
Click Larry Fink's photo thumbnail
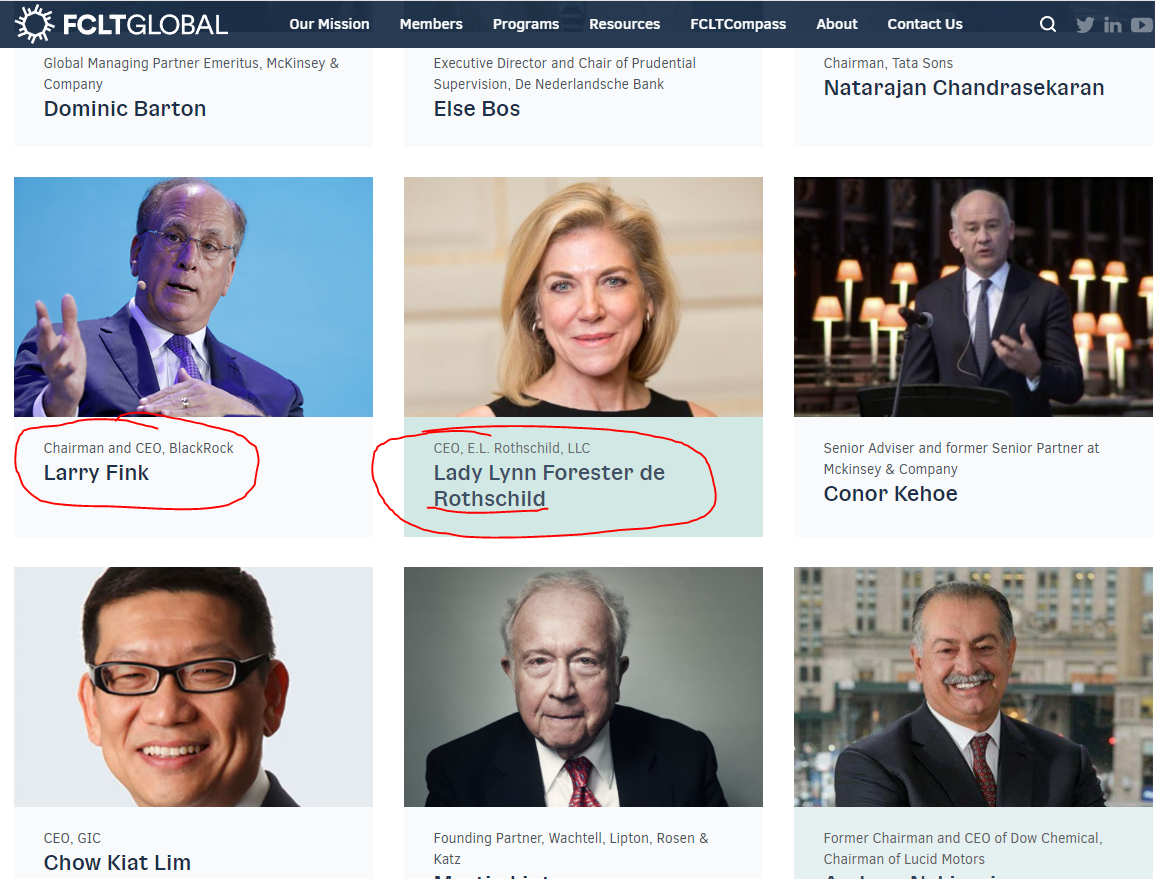[193, 296]
